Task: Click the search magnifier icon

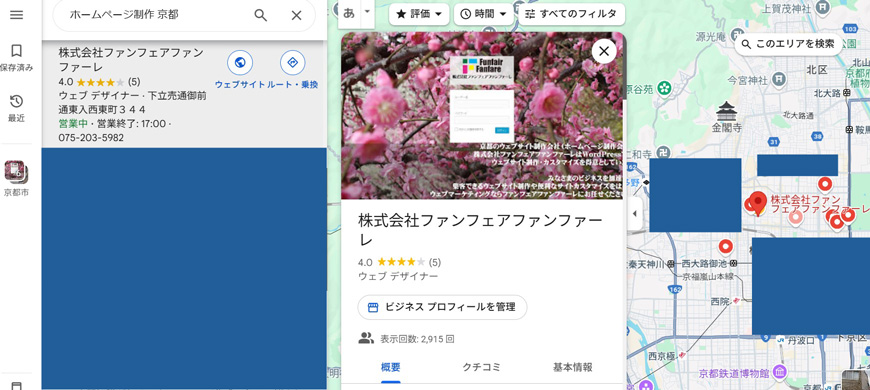Action: point(261,16)
